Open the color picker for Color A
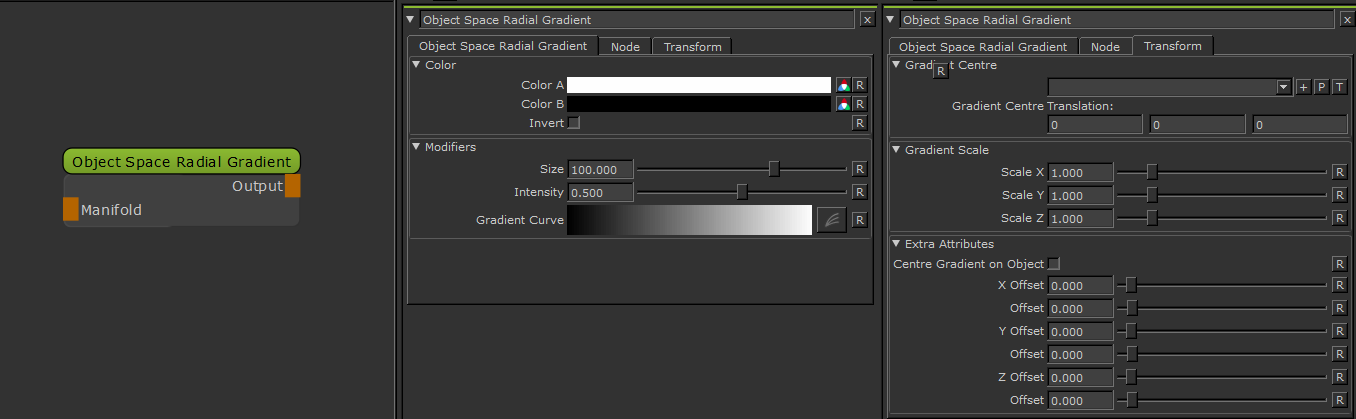Viewport: 1356px width, 419px height. point(844,86)
